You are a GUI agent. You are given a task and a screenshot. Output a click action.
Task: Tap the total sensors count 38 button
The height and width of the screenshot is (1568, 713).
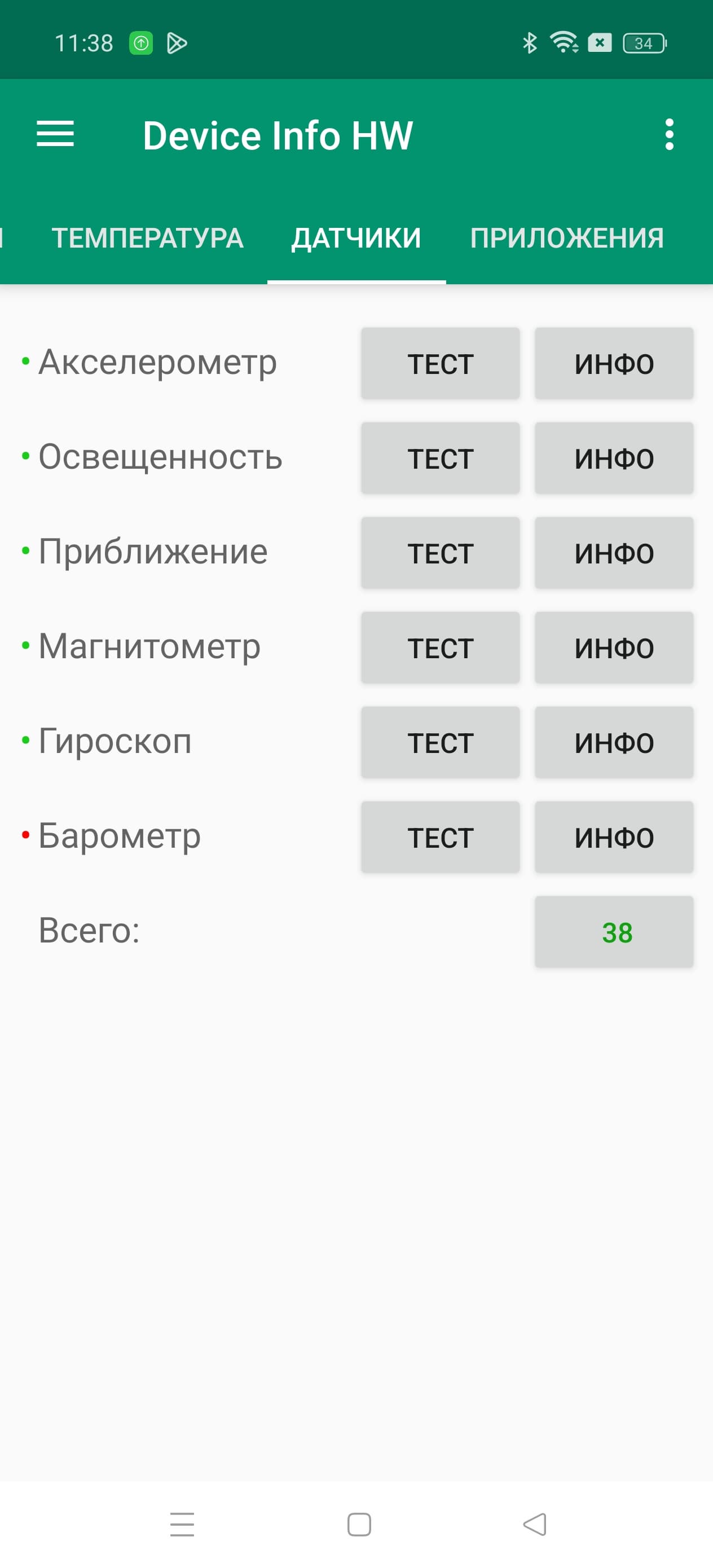(x=614, y=932)
